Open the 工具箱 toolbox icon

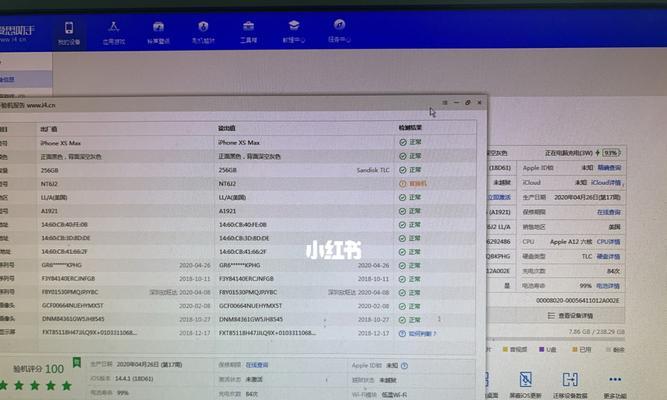click(x=248, y=26)
